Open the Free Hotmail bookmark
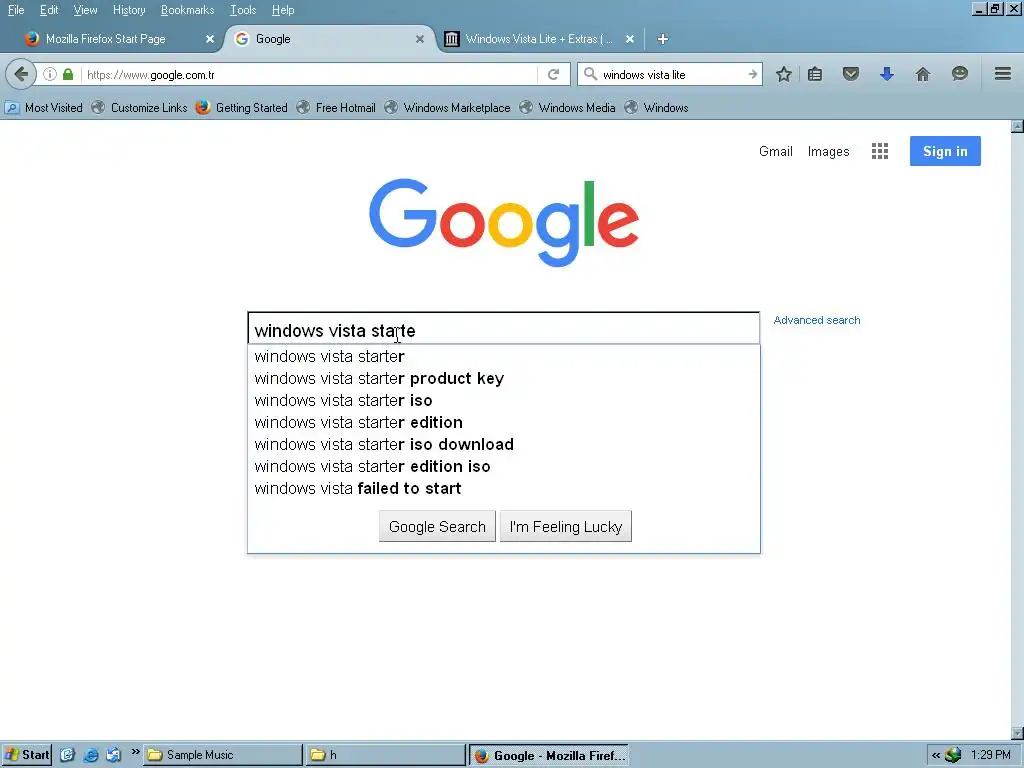 coord(336,108)
